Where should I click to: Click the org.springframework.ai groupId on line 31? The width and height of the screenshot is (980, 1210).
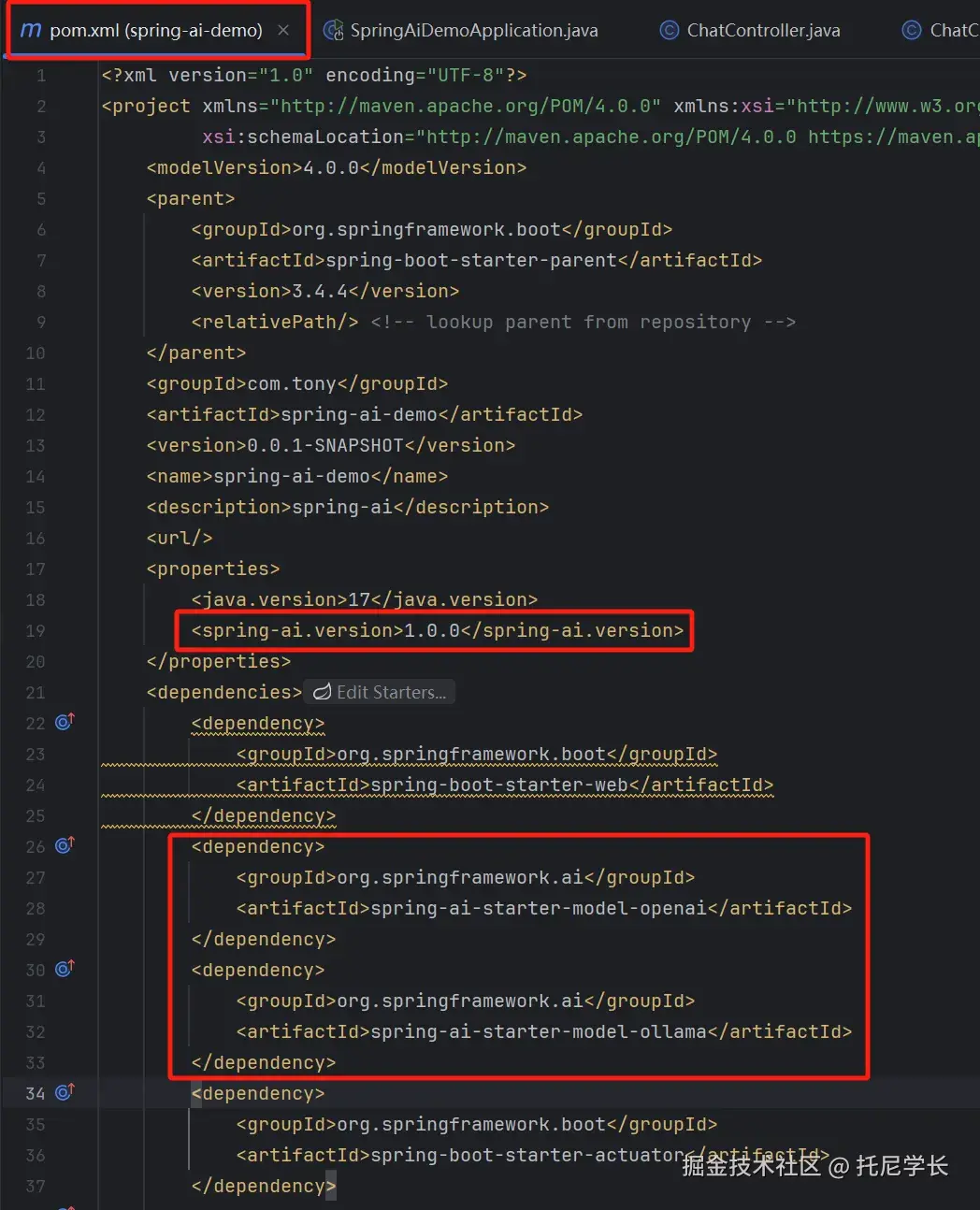(x=460, y=1001)
